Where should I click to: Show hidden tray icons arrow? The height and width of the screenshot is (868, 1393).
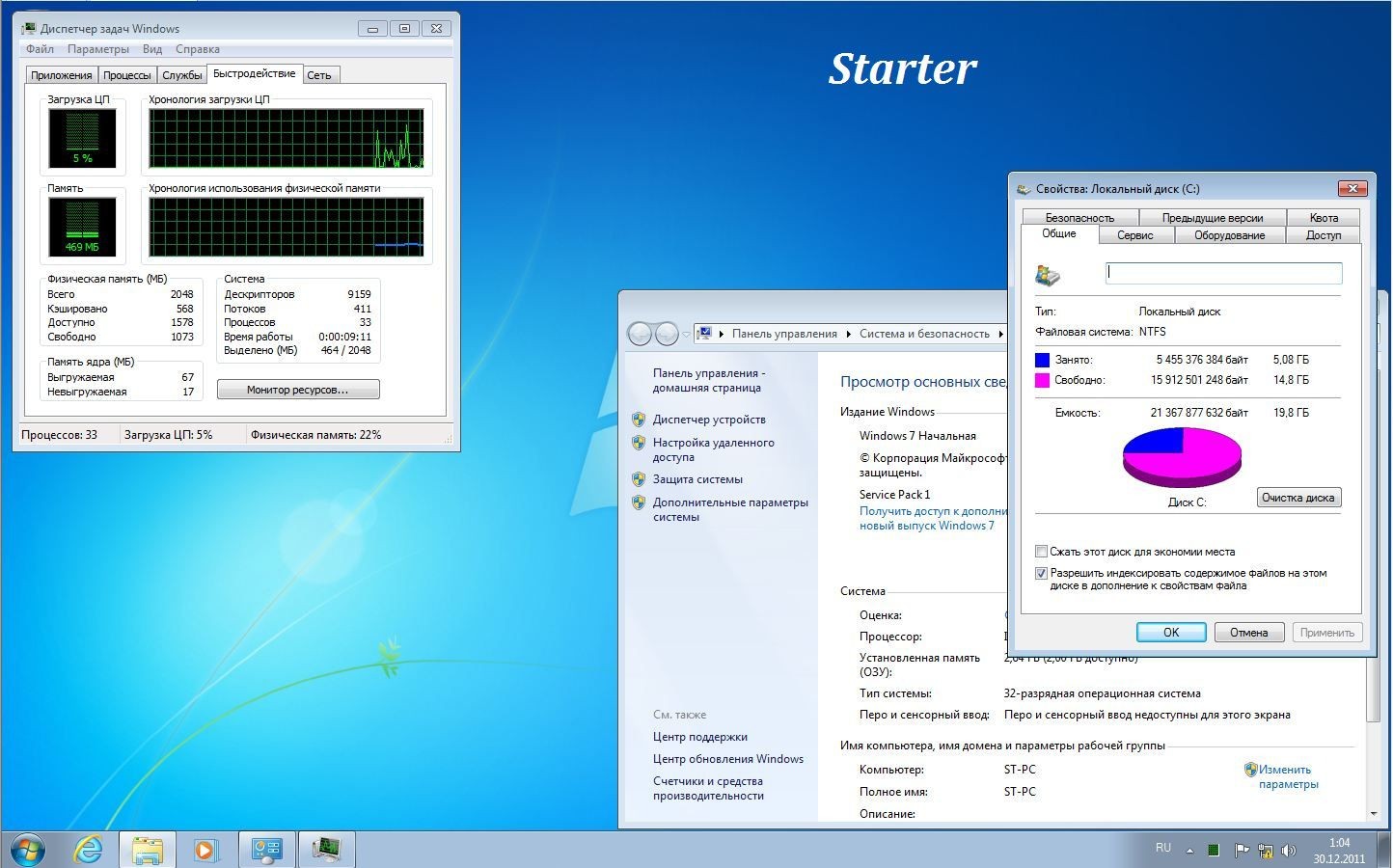[x=1189, y=851]
